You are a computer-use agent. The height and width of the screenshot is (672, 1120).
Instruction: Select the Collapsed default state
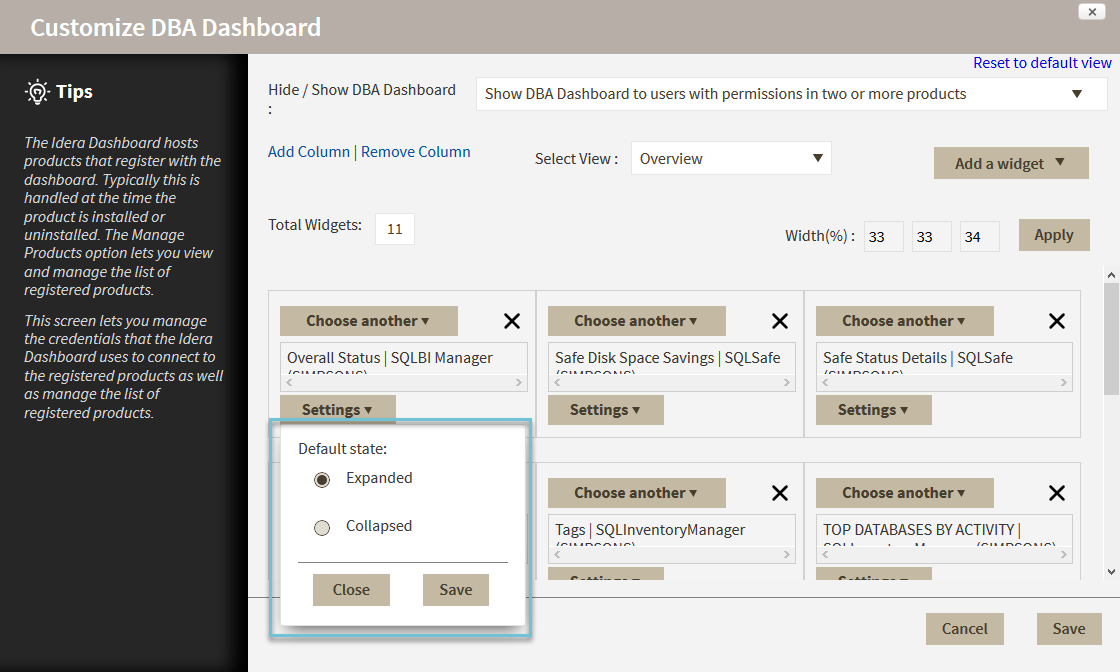coord(322,528)
